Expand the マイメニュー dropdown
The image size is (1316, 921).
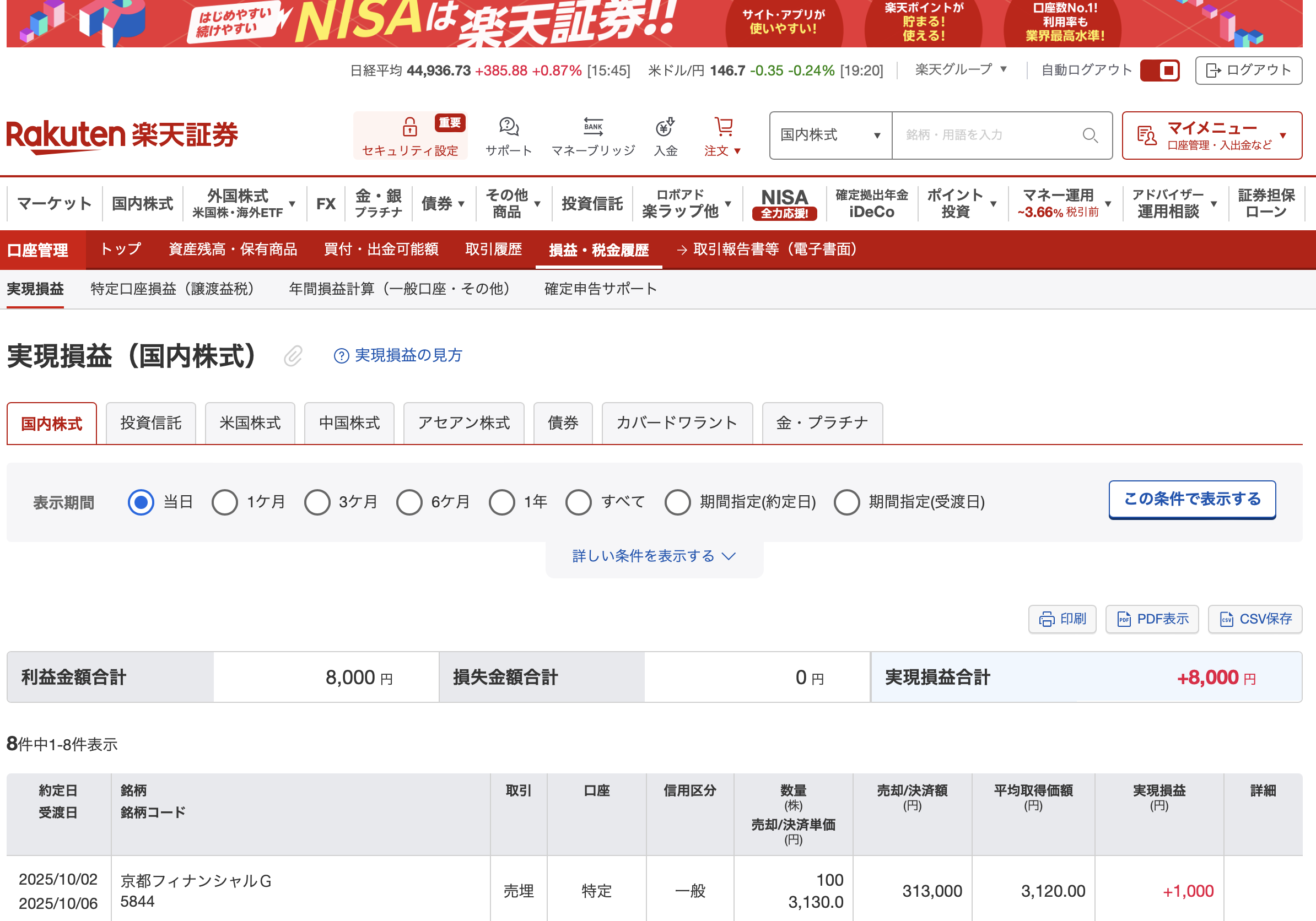coord(1211,135)
